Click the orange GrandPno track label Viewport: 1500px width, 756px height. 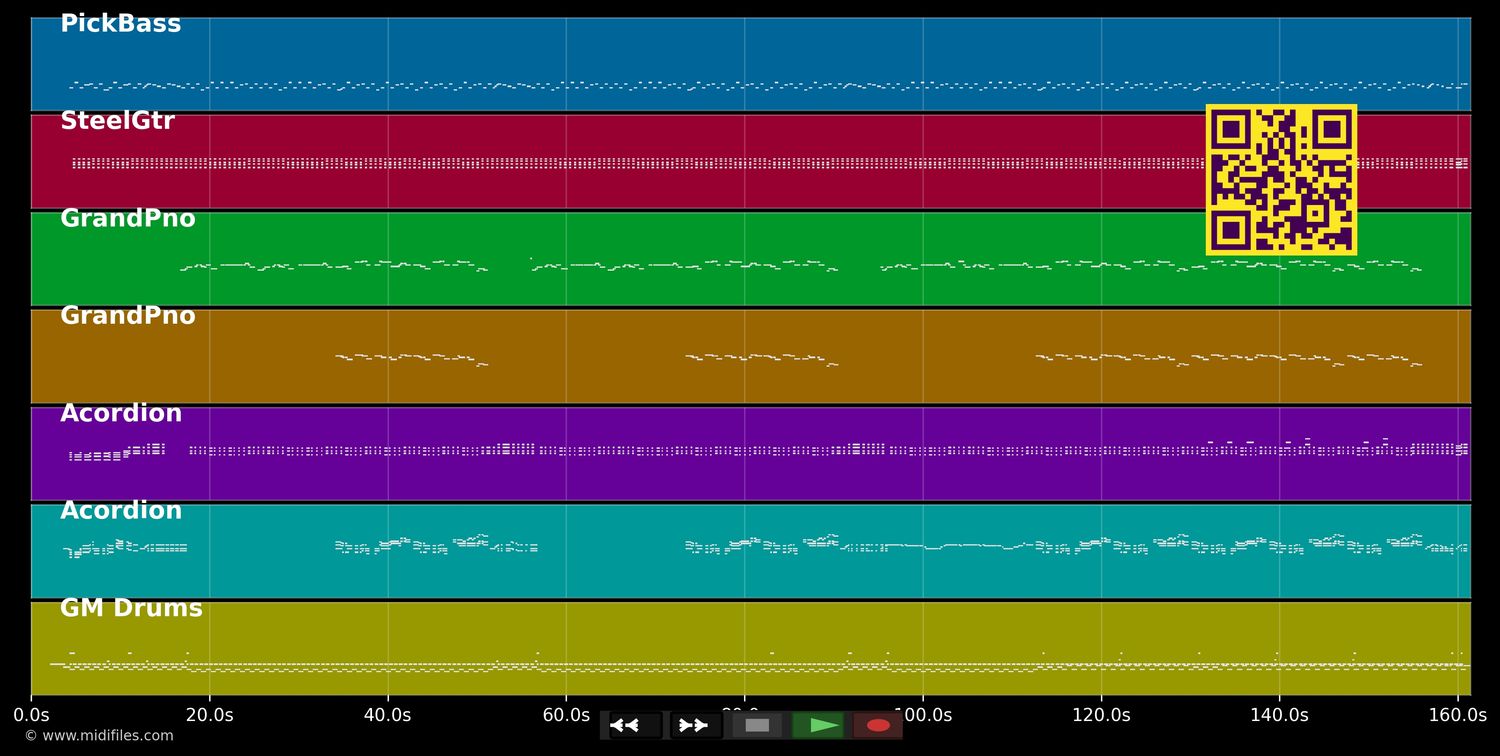tap(127, 316)
